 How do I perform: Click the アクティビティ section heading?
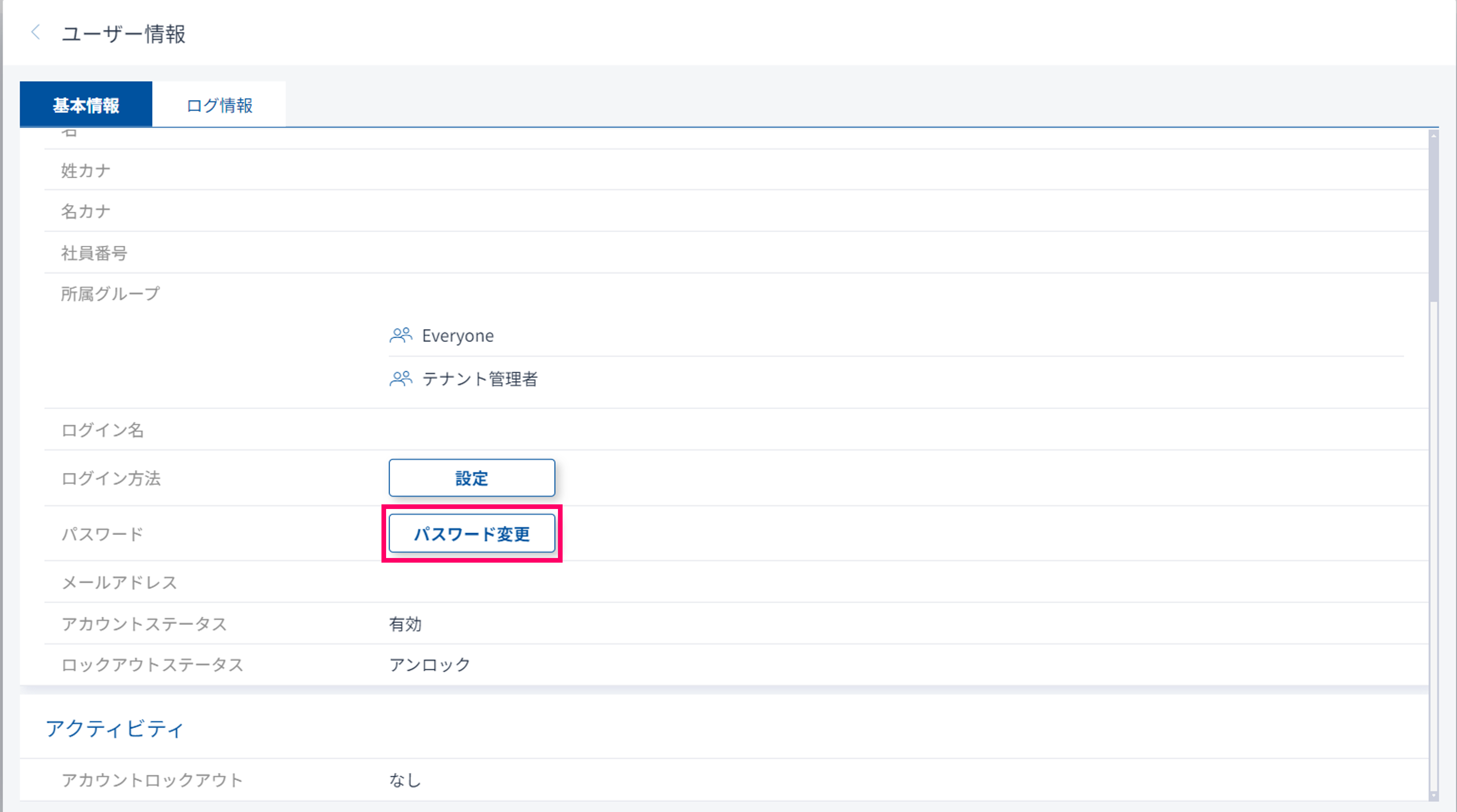click(x=115, y=728)
